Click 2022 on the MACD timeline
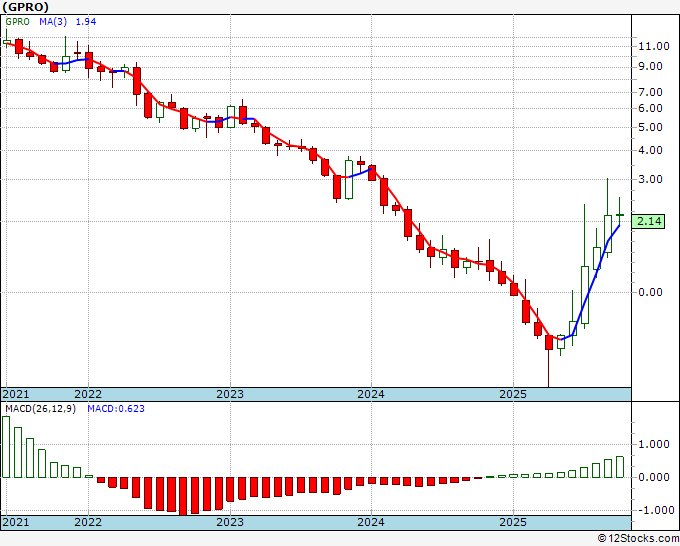 88,522
